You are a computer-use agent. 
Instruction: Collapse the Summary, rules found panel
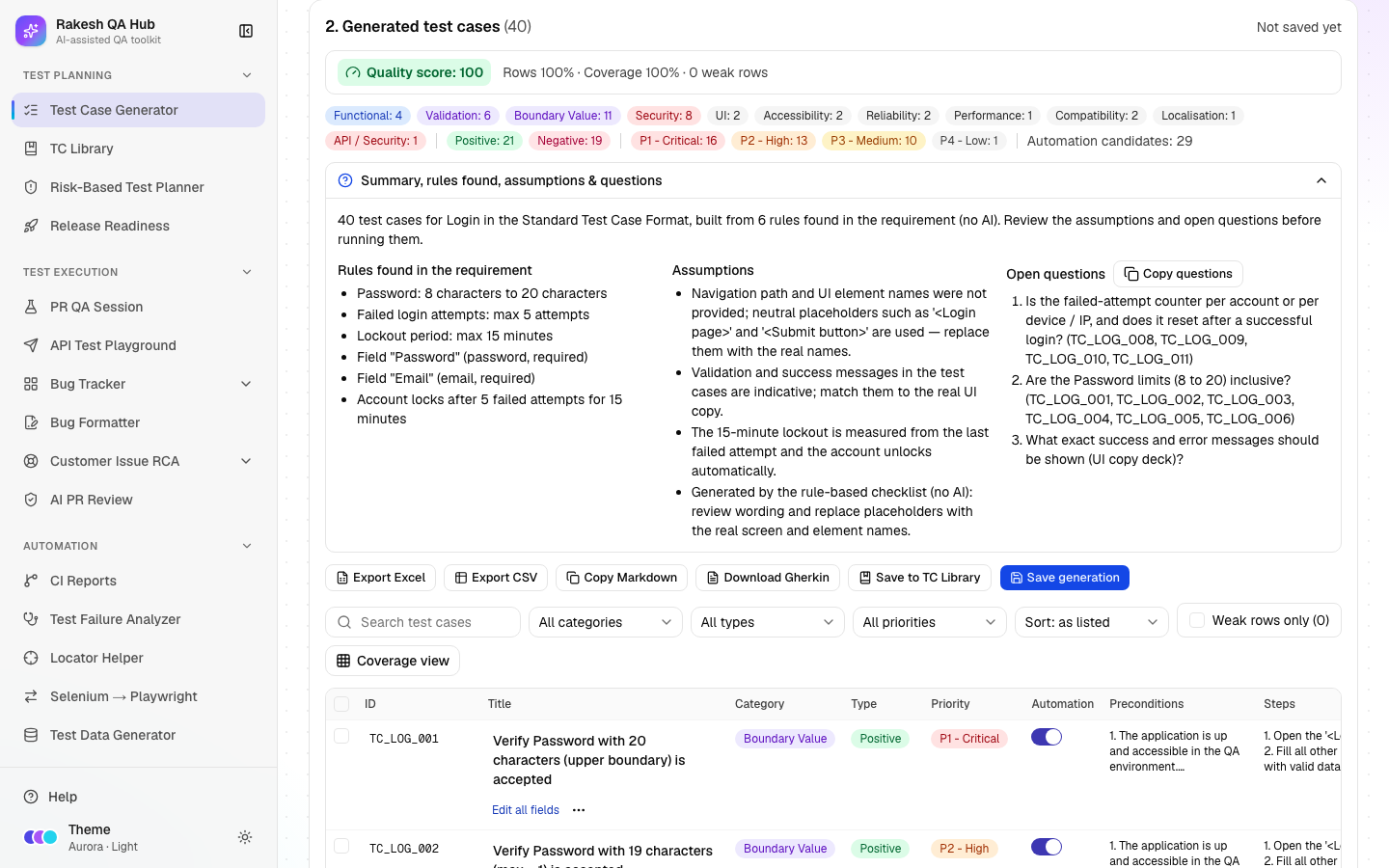1321,180
